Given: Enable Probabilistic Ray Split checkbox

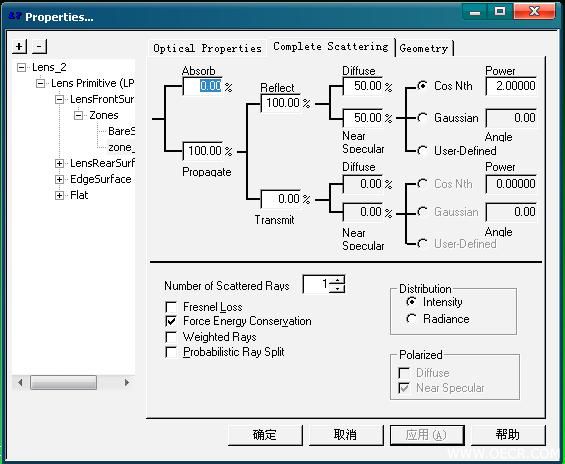Looking at the screenshot, I should (171, 352).
